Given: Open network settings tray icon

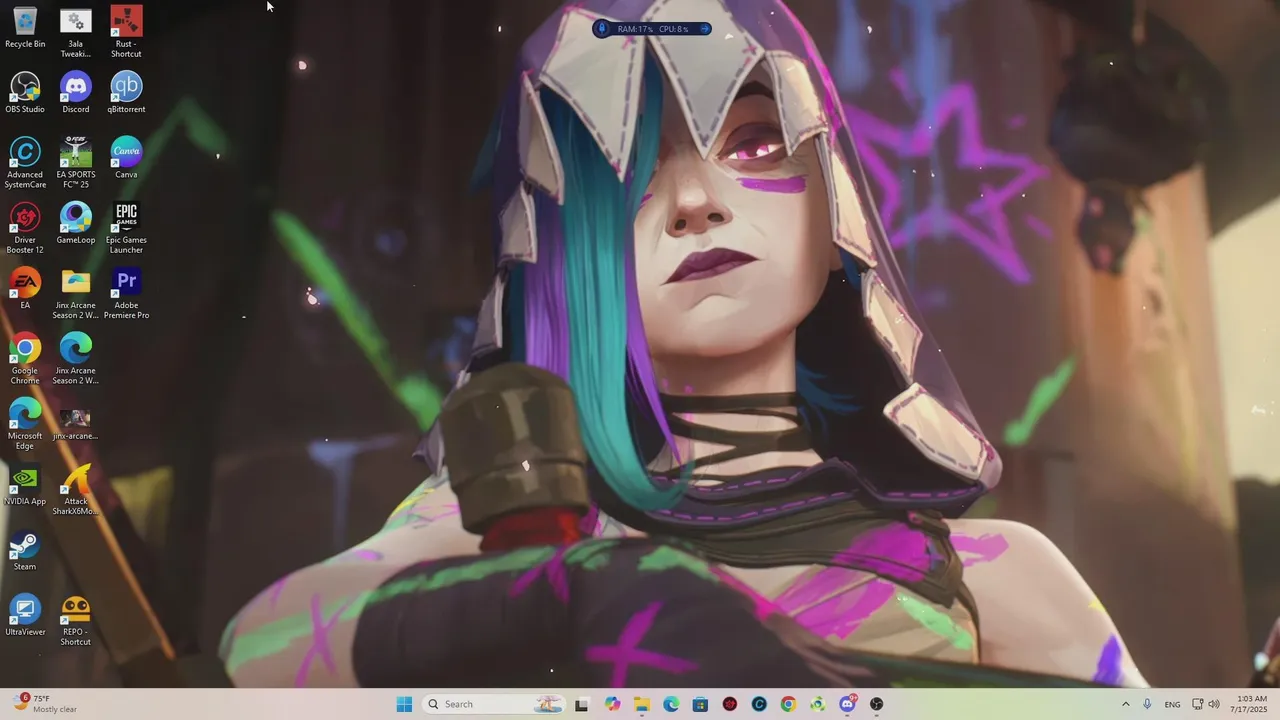Looking at the screenshot, I should coord(1198,704).
